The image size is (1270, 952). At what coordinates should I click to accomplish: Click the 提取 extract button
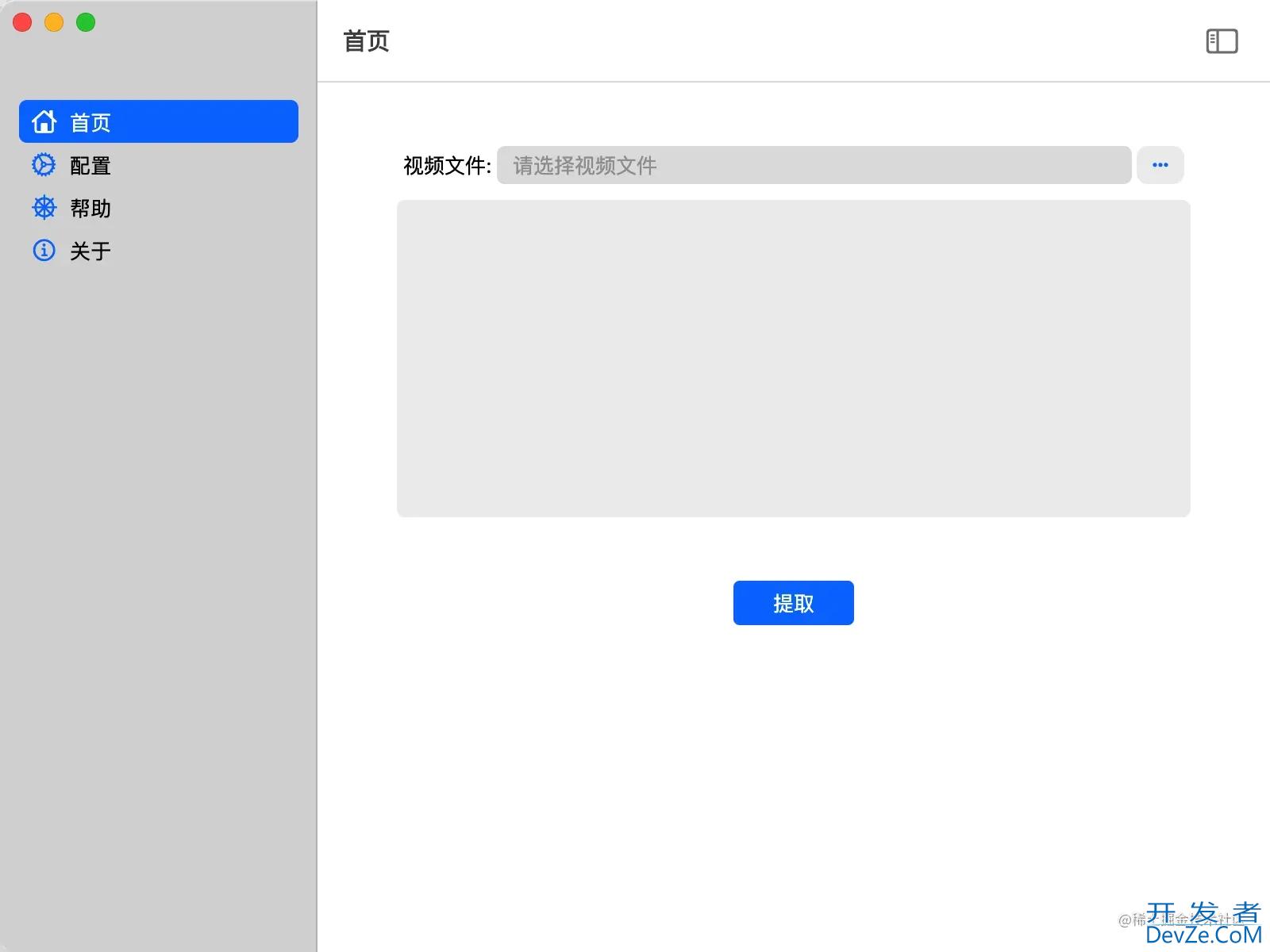click(793, 603)
